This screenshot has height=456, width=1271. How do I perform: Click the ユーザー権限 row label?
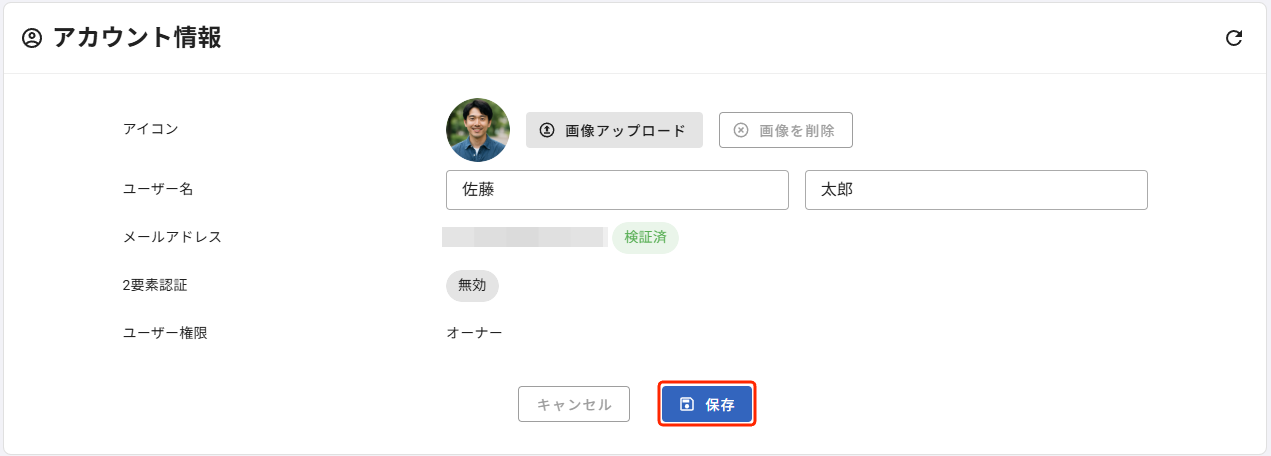pyautogui.click(x=165, y=333)
